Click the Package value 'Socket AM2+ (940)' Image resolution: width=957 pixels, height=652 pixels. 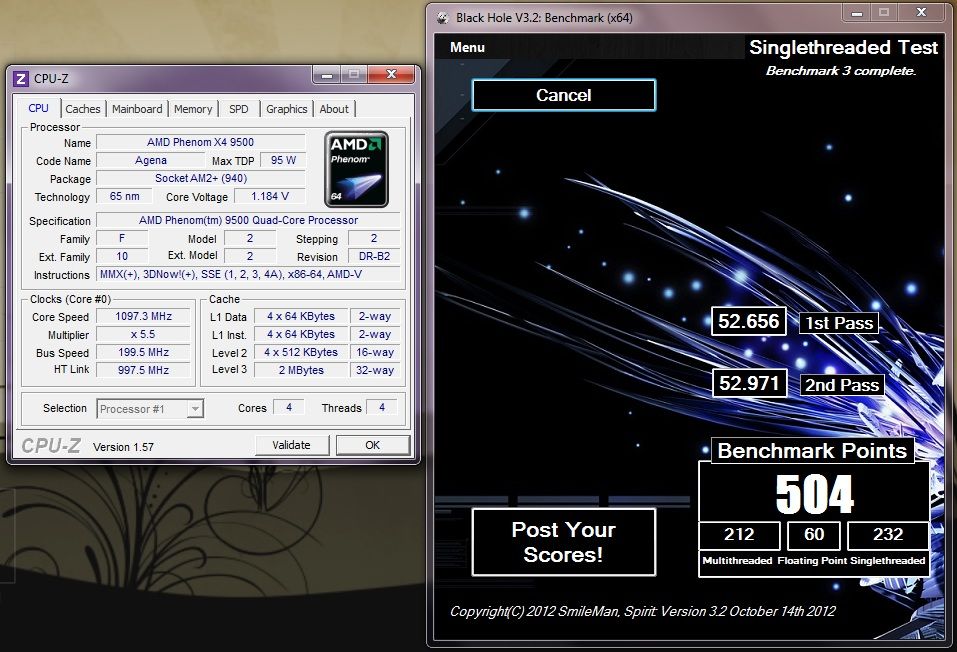(x=201, y=178)
